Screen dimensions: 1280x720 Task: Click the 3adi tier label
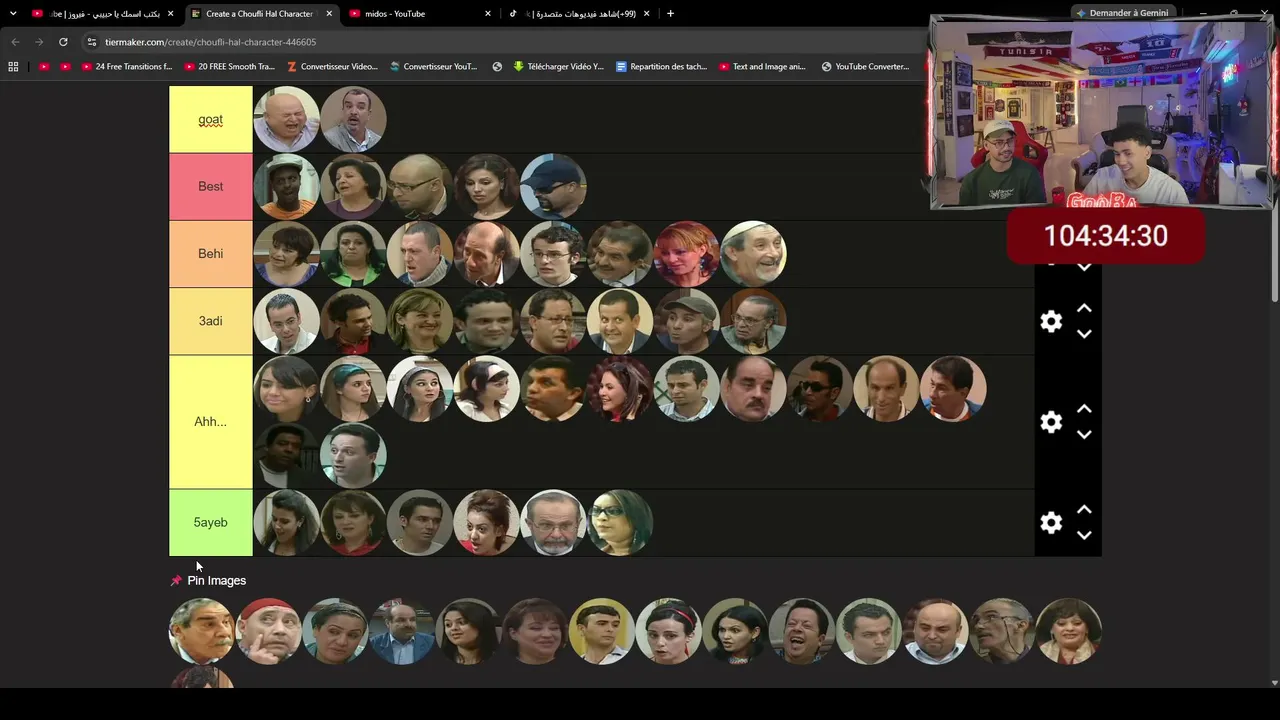tap(211, 321)
